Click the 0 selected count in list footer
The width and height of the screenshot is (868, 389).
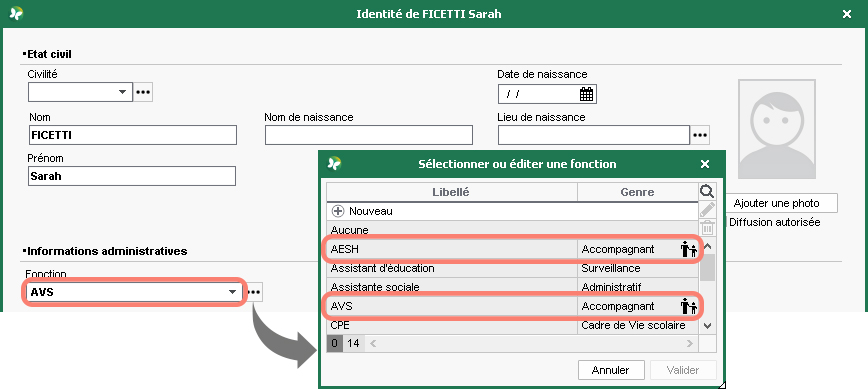pos(334,343)
